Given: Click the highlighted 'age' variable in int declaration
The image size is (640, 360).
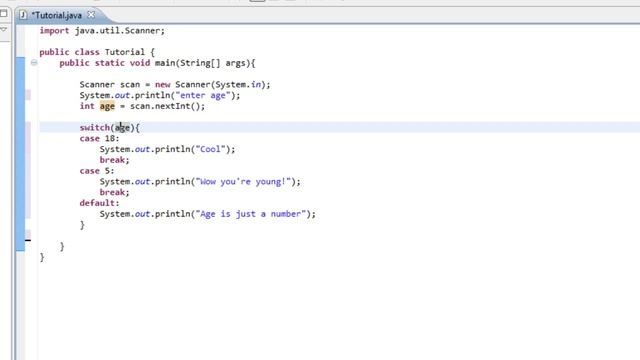Looking at the screenshot, I should point(107,106).
